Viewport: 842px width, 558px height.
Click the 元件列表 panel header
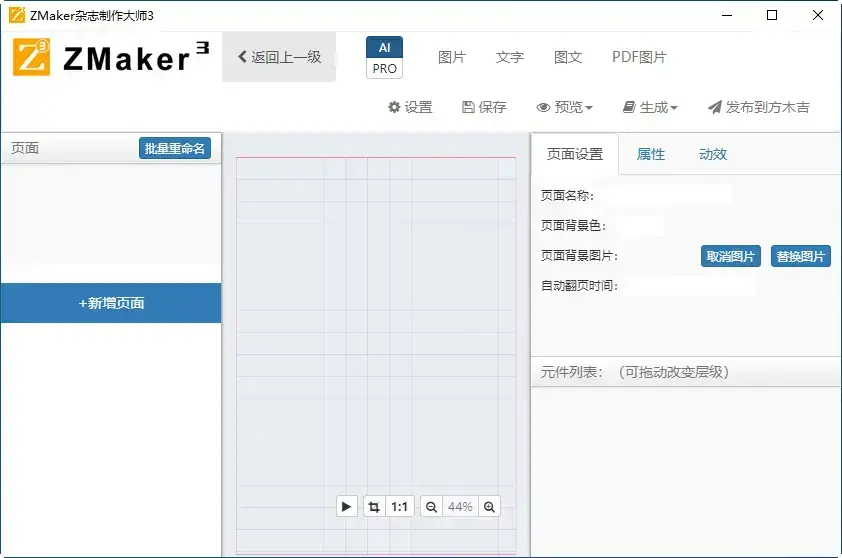click(686, 372)
